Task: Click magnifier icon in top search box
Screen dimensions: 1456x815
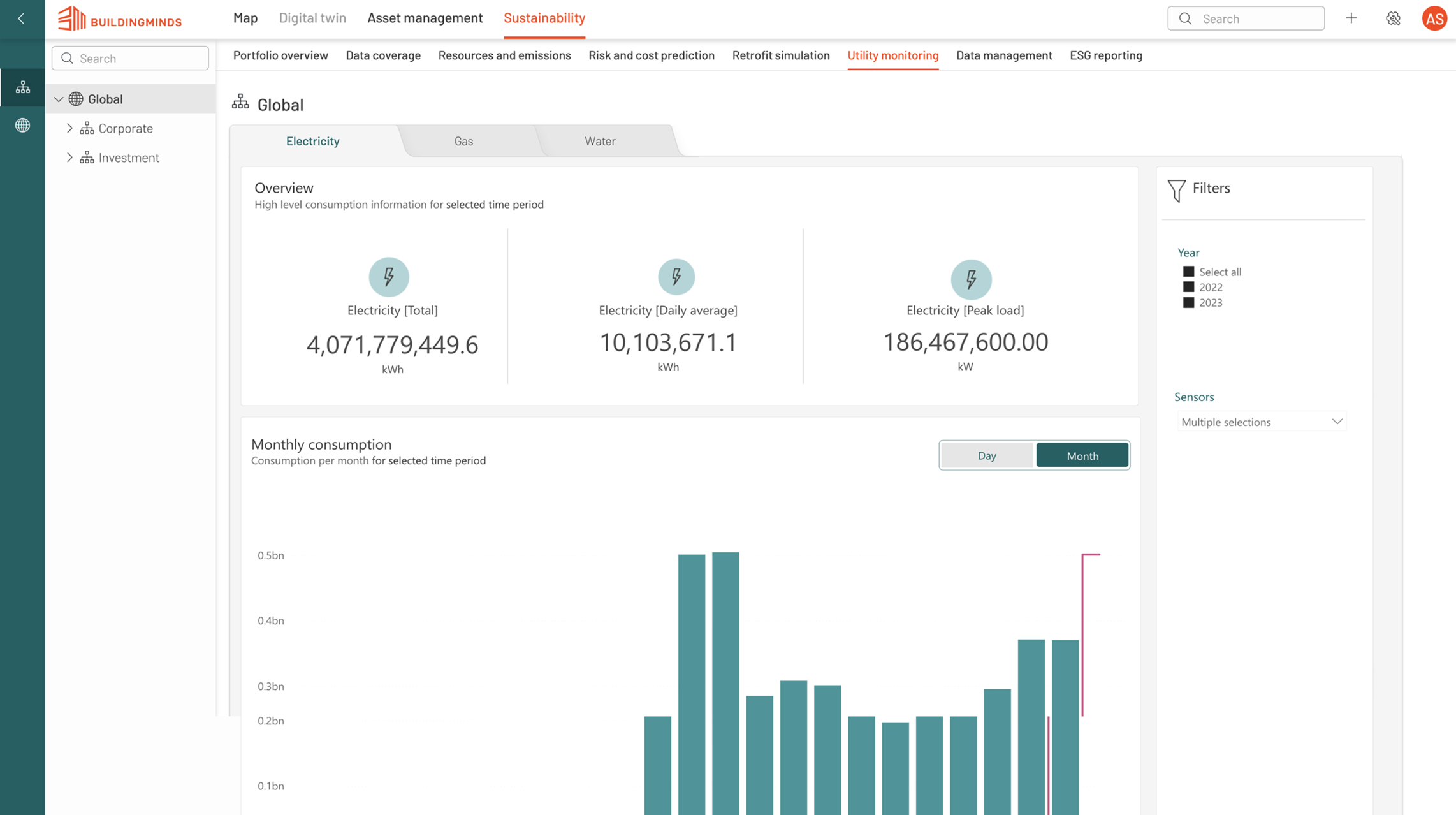Action: tap(1185, 18)
